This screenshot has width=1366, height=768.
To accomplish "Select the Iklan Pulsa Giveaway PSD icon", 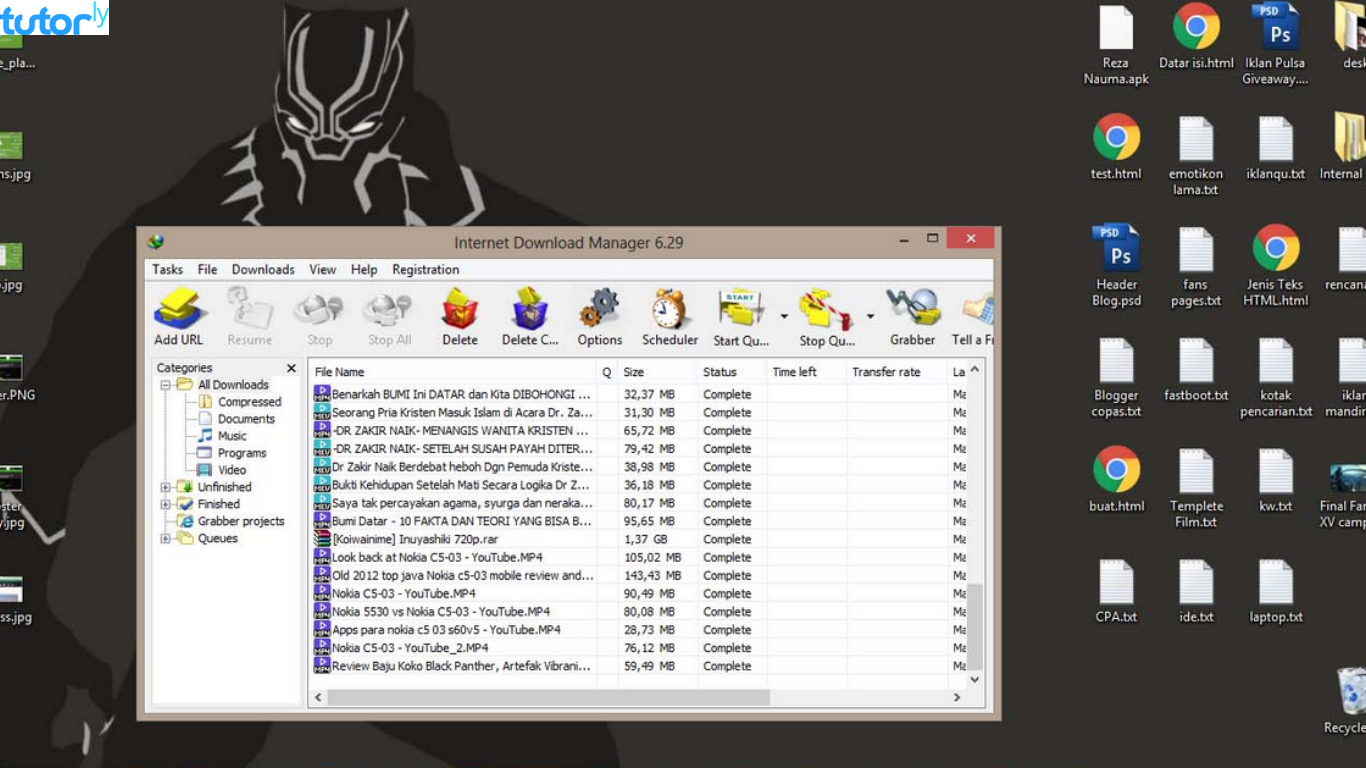I will [x=1275, y=45].
